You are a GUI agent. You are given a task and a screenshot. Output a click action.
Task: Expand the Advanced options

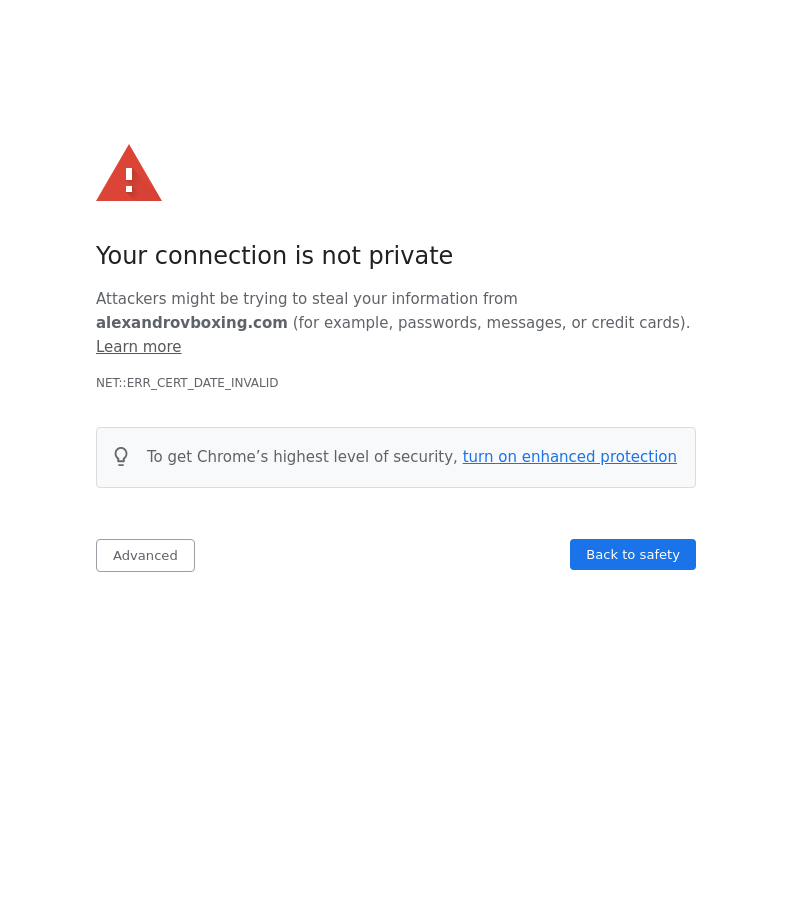145,555
